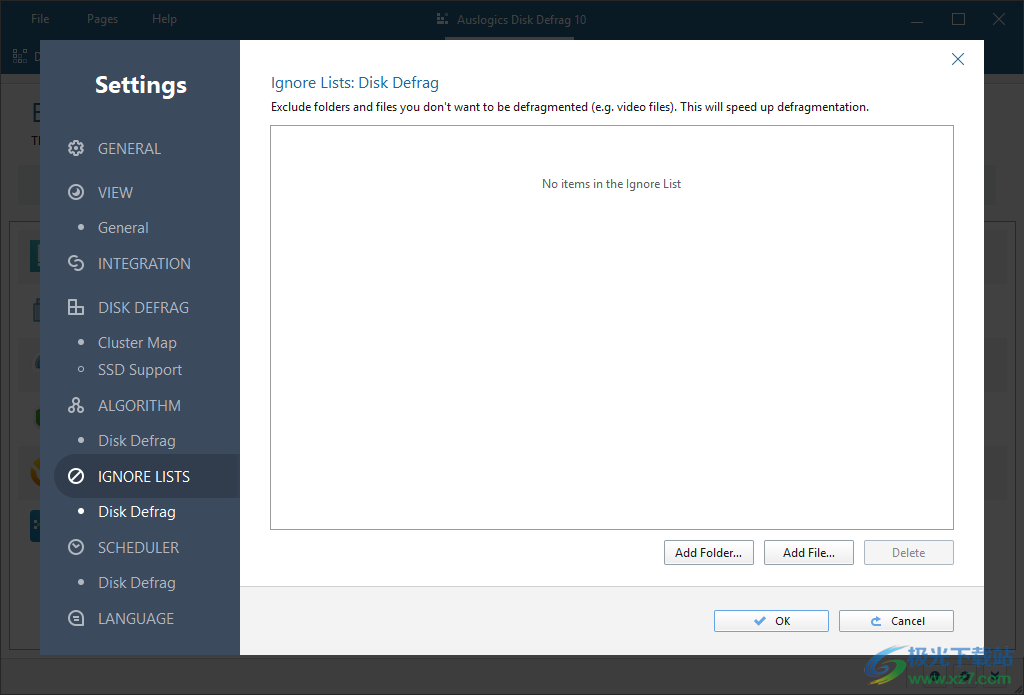The width and height of the screenshot is (1024, 695).
Task: Select the Cluster Map subsection
Action: point(137,342)
